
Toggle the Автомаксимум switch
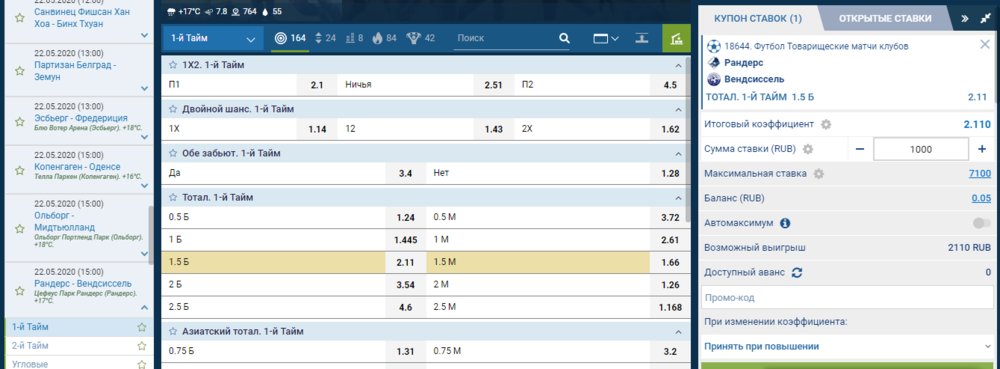tap(982, 223)
